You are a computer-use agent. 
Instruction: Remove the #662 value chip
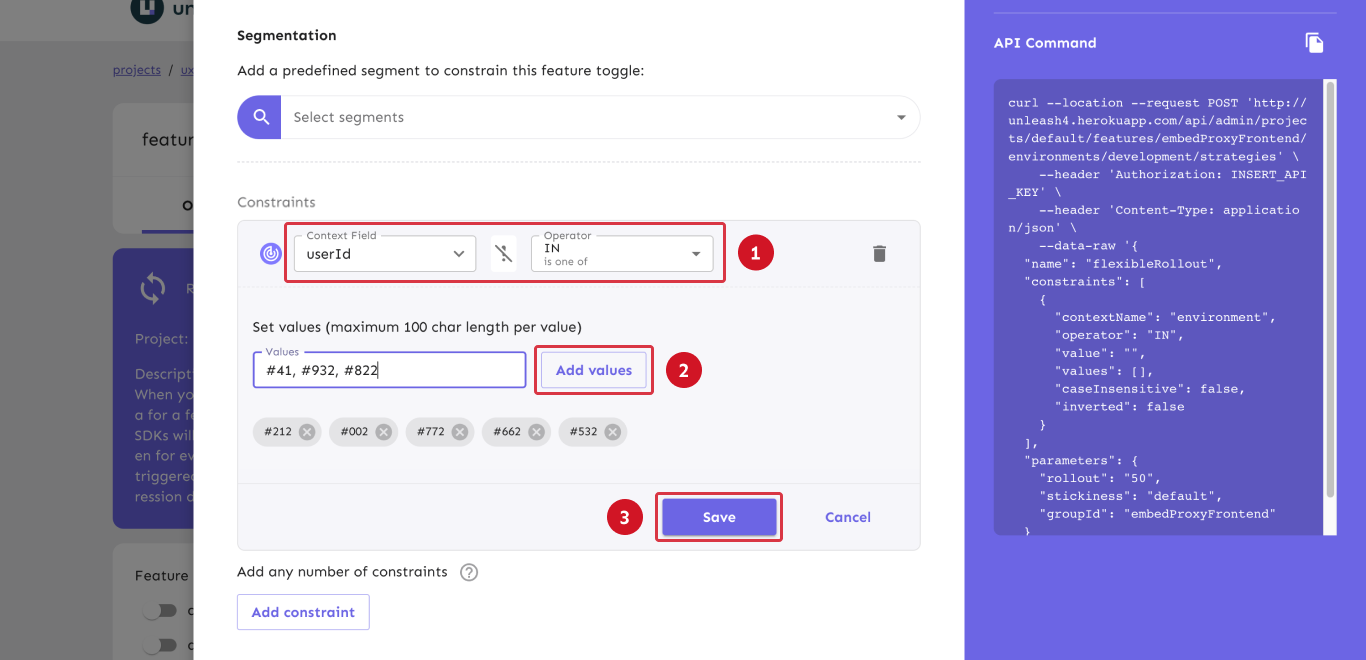pyautogui.click(x=536, y=432)
